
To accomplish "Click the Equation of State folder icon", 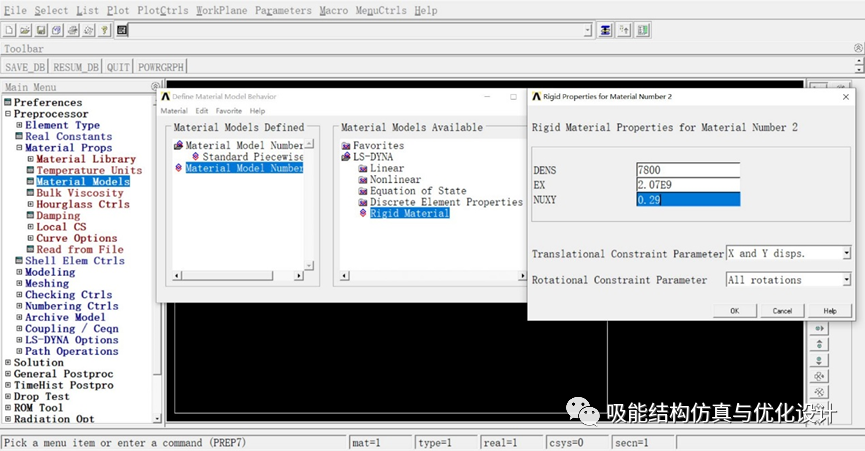I will coord(363,191).
